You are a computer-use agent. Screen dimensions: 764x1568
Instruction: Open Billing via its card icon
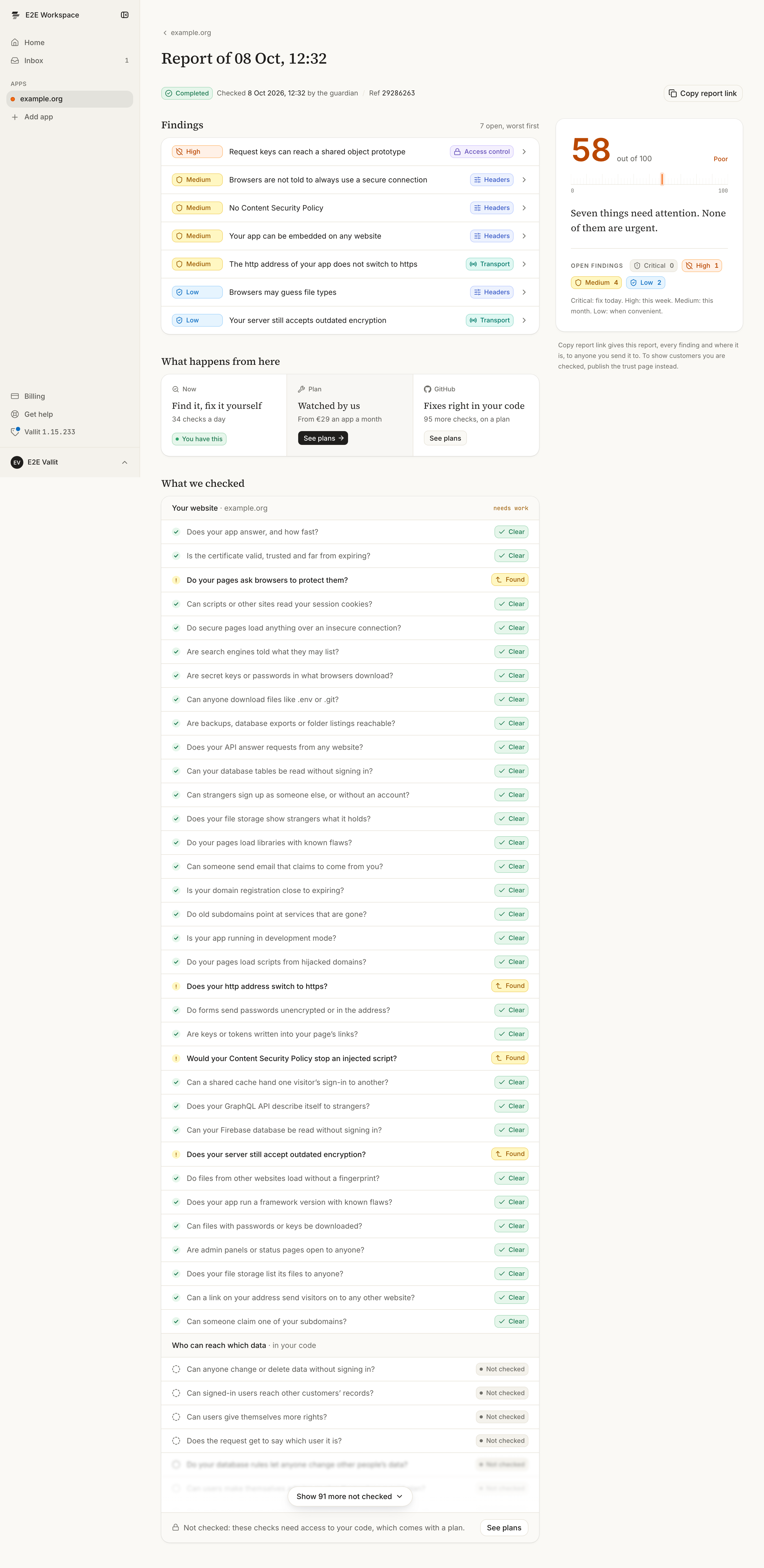pyautogui.click(x=15, y=396)
